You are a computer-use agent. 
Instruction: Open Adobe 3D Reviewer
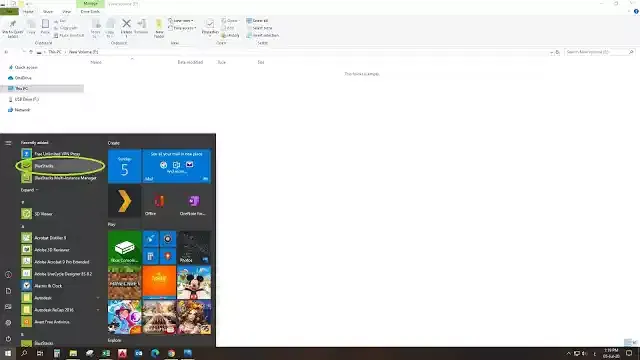61,250
